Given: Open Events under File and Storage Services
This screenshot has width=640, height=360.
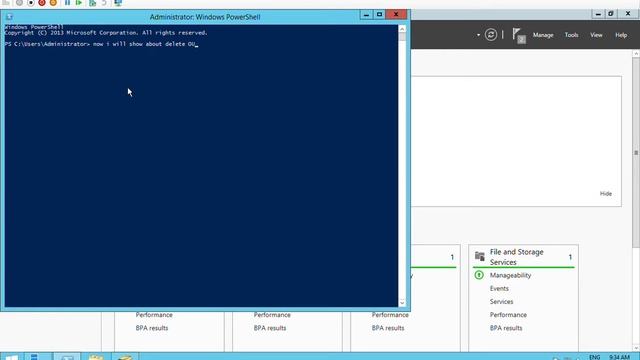Looking at the screenshot, I should (x=499, y=288).
